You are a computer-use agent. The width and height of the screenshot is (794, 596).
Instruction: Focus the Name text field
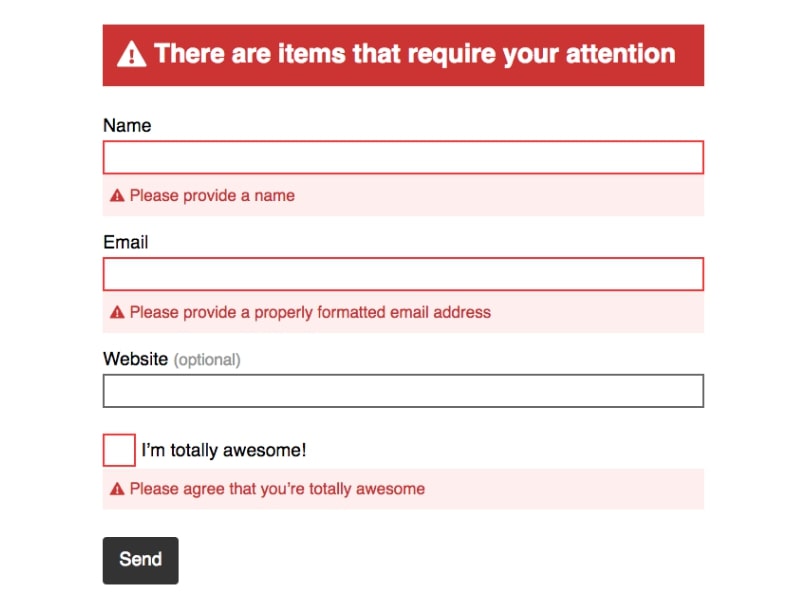pos(403,157)
